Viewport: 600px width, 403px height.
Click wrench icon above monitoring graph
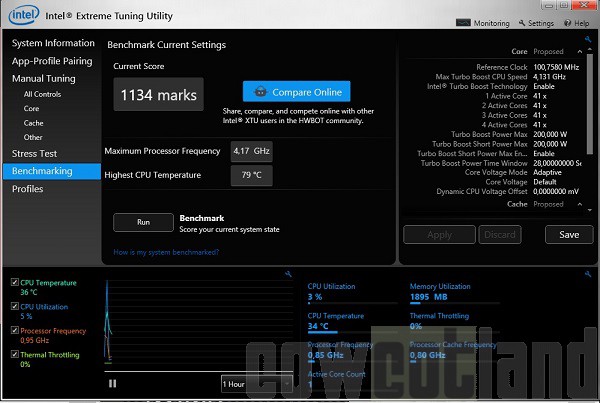288,274
